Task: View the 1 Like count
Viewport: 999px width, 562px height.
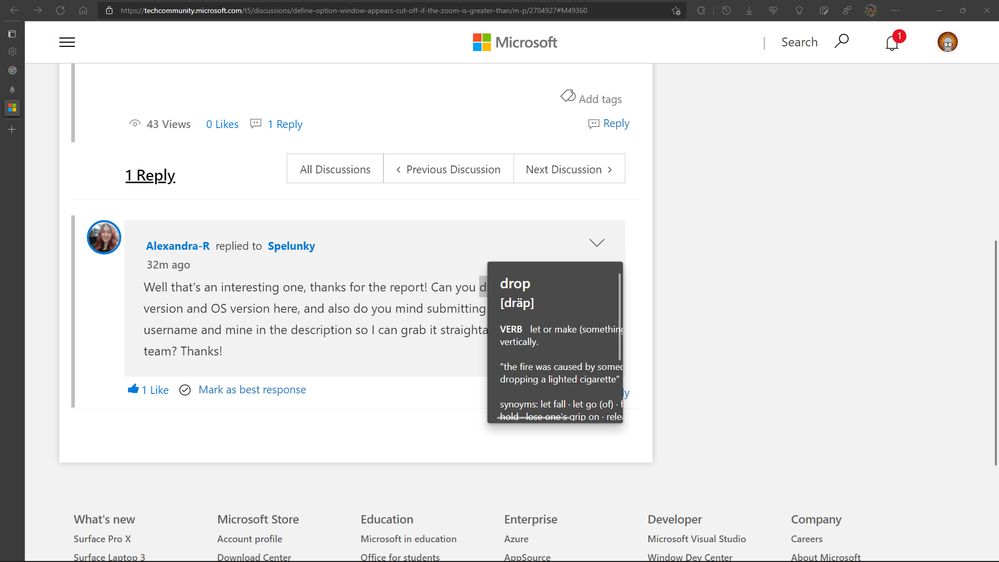Action: 155,390
